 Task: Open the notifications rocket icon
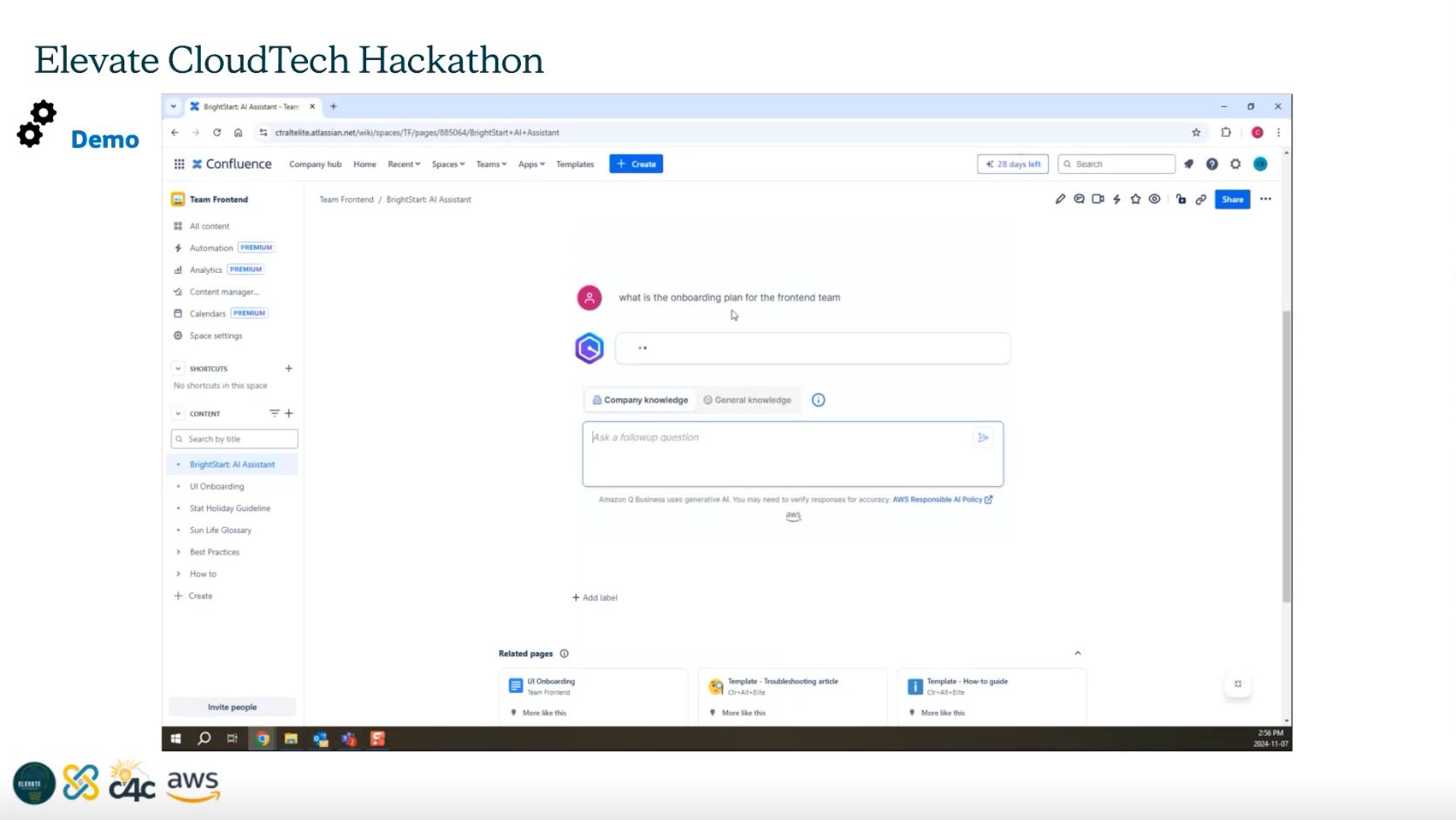point(1189,163)
